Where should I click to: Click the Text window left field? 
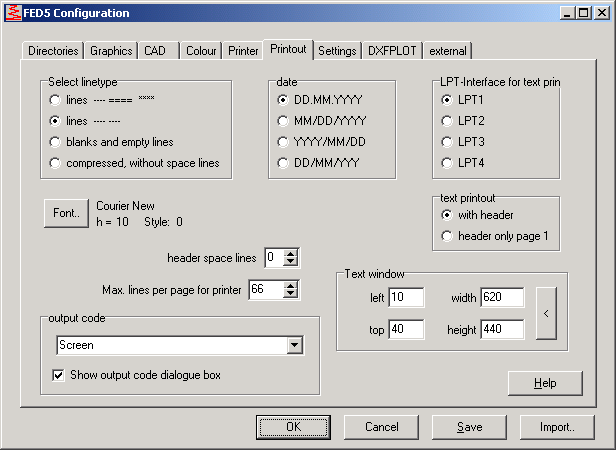(406, 297)
